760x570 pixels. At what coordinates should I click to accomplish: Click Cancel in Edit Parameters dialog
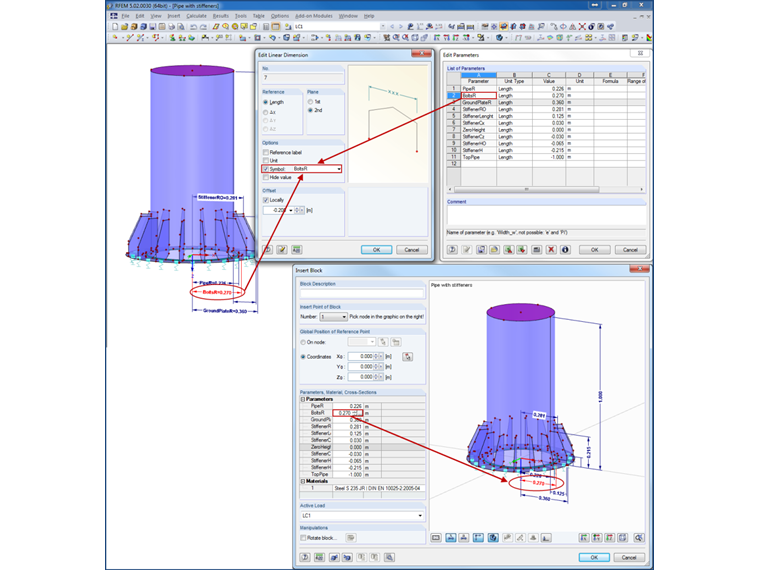[x=630, y=250]
